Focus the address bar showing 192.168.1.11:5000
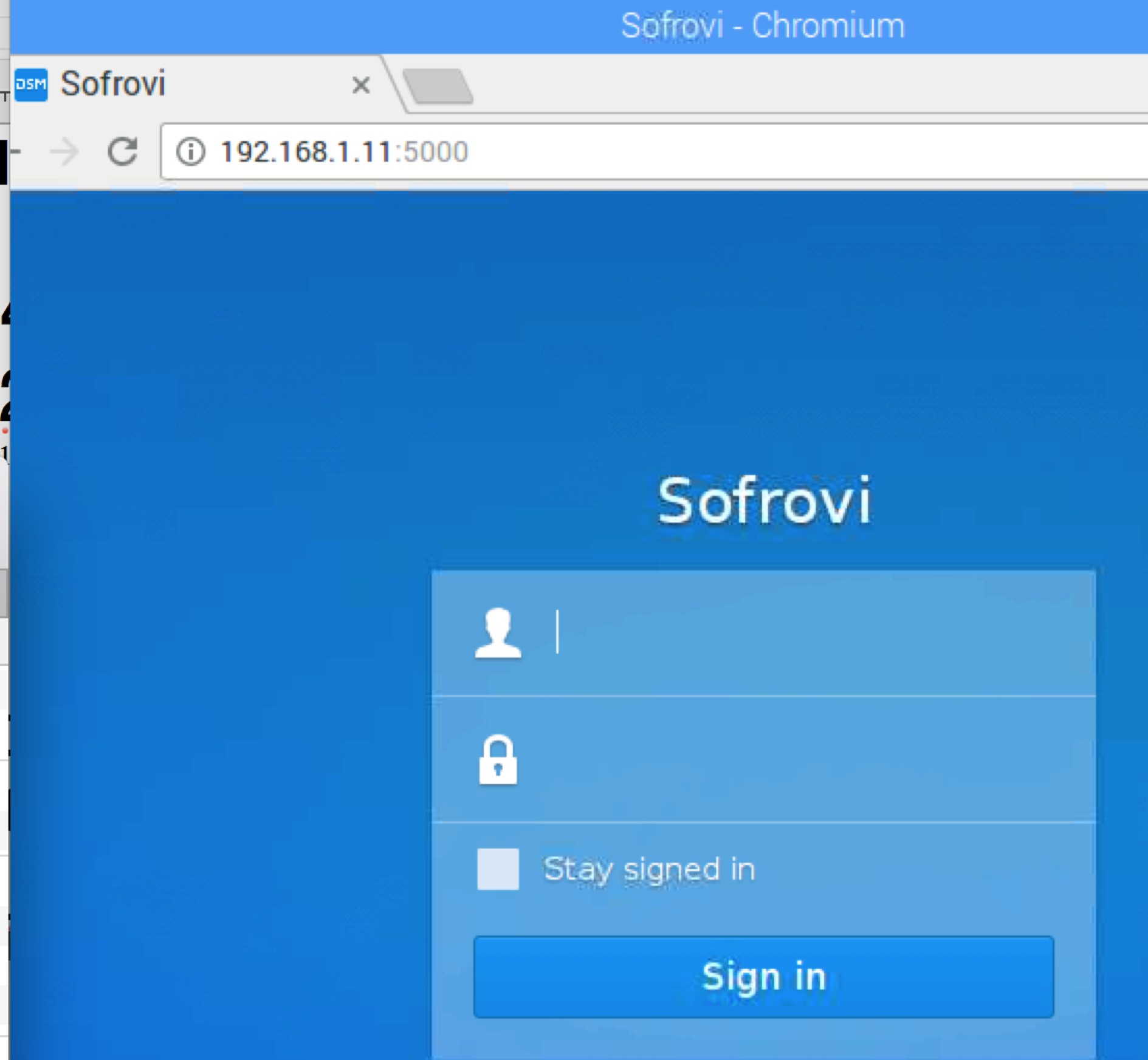Viewport: 1148px width, 1060px height. (x=654, y=151)
